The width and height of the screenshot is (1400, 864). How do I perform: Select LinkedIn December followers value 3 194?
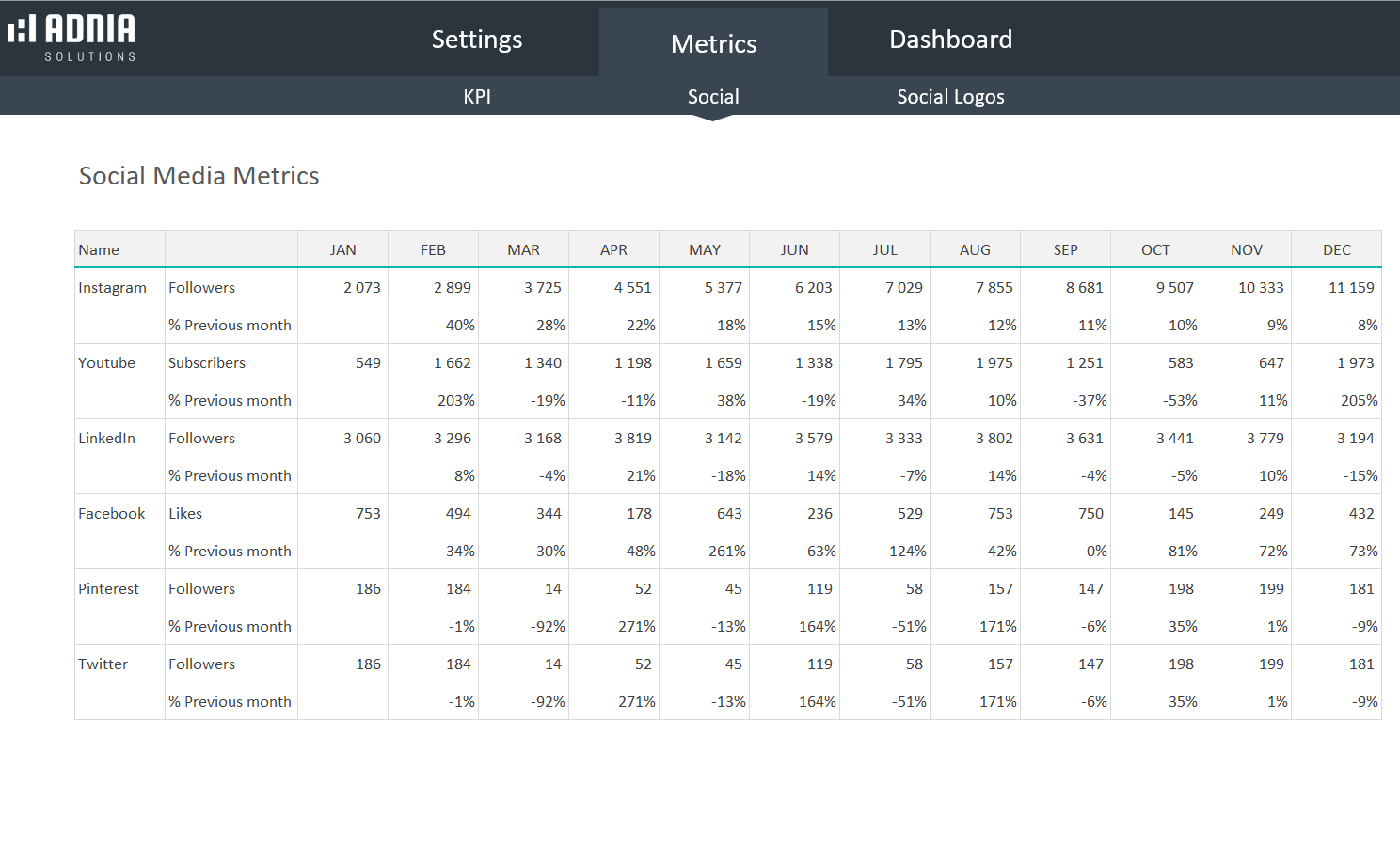click(1355, 439)
